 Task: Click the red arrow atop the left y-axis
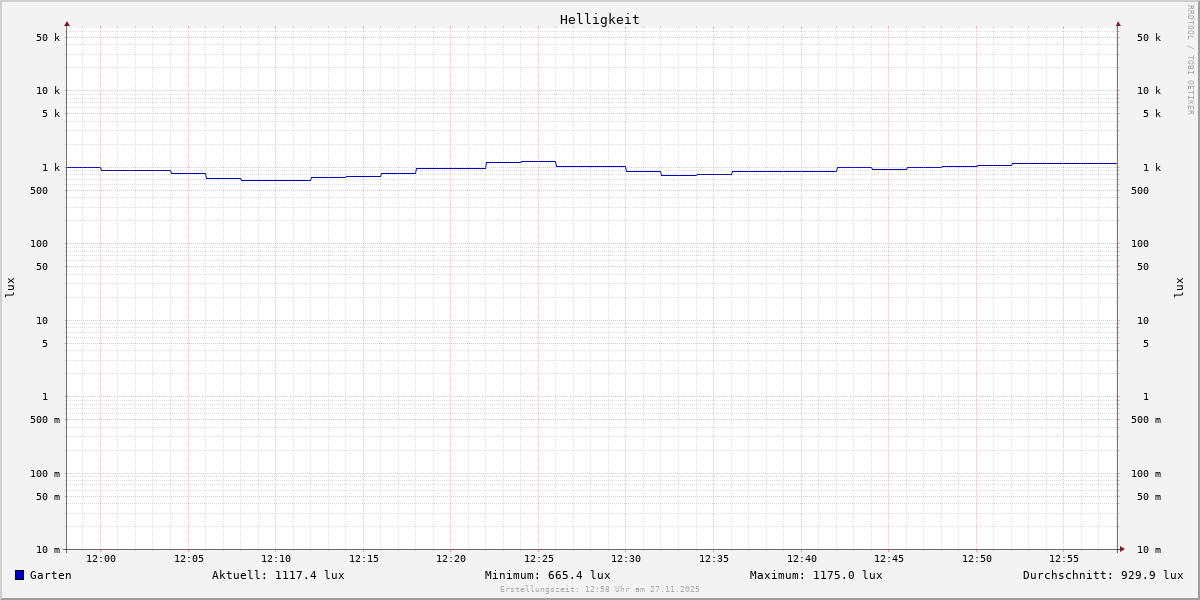pyautogui.click(x=67, y=23)
